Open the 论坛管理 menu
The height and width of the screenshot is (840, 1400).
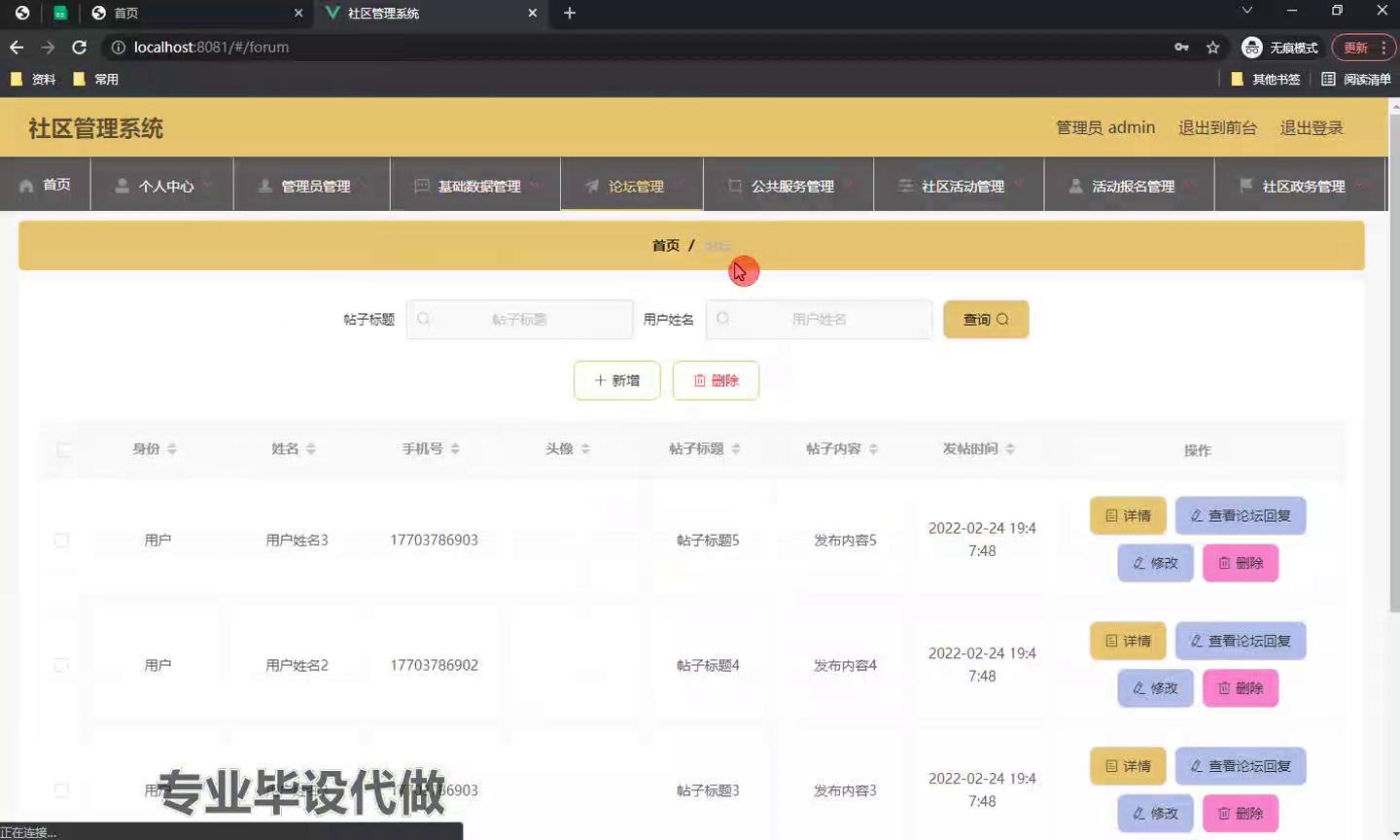[632, 184]
